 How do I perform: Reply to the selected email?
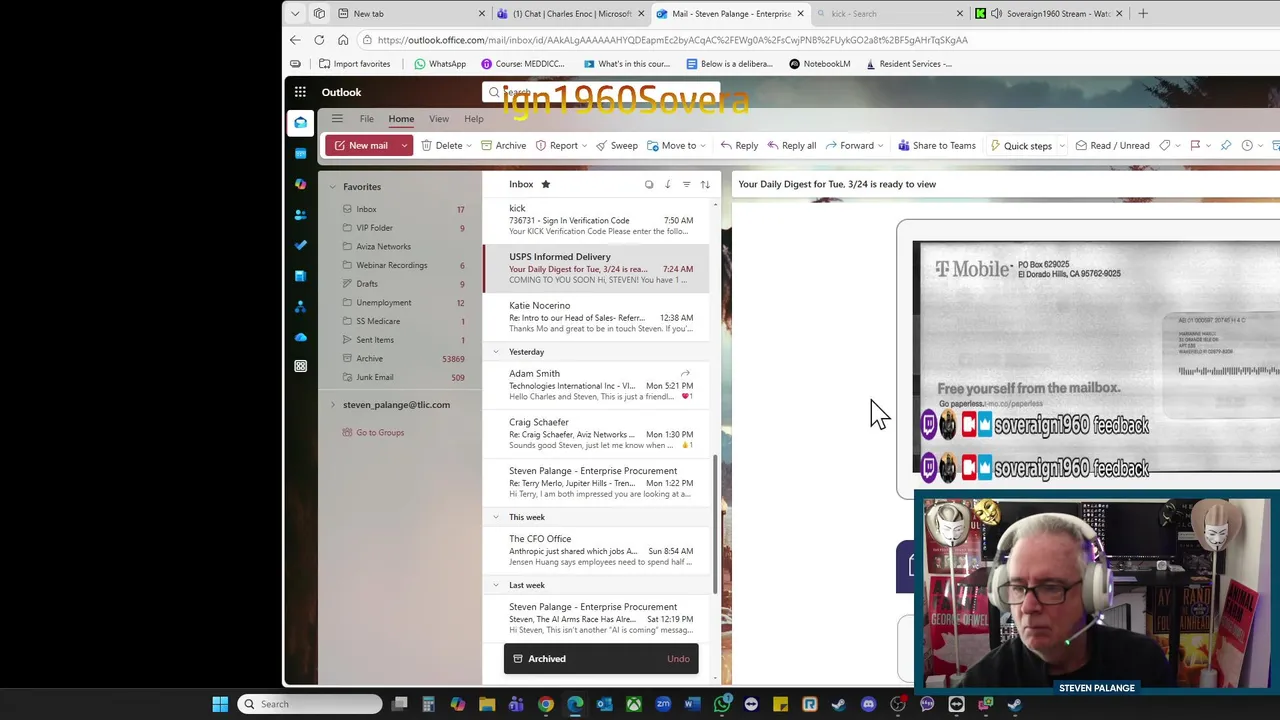pos(739,145)
